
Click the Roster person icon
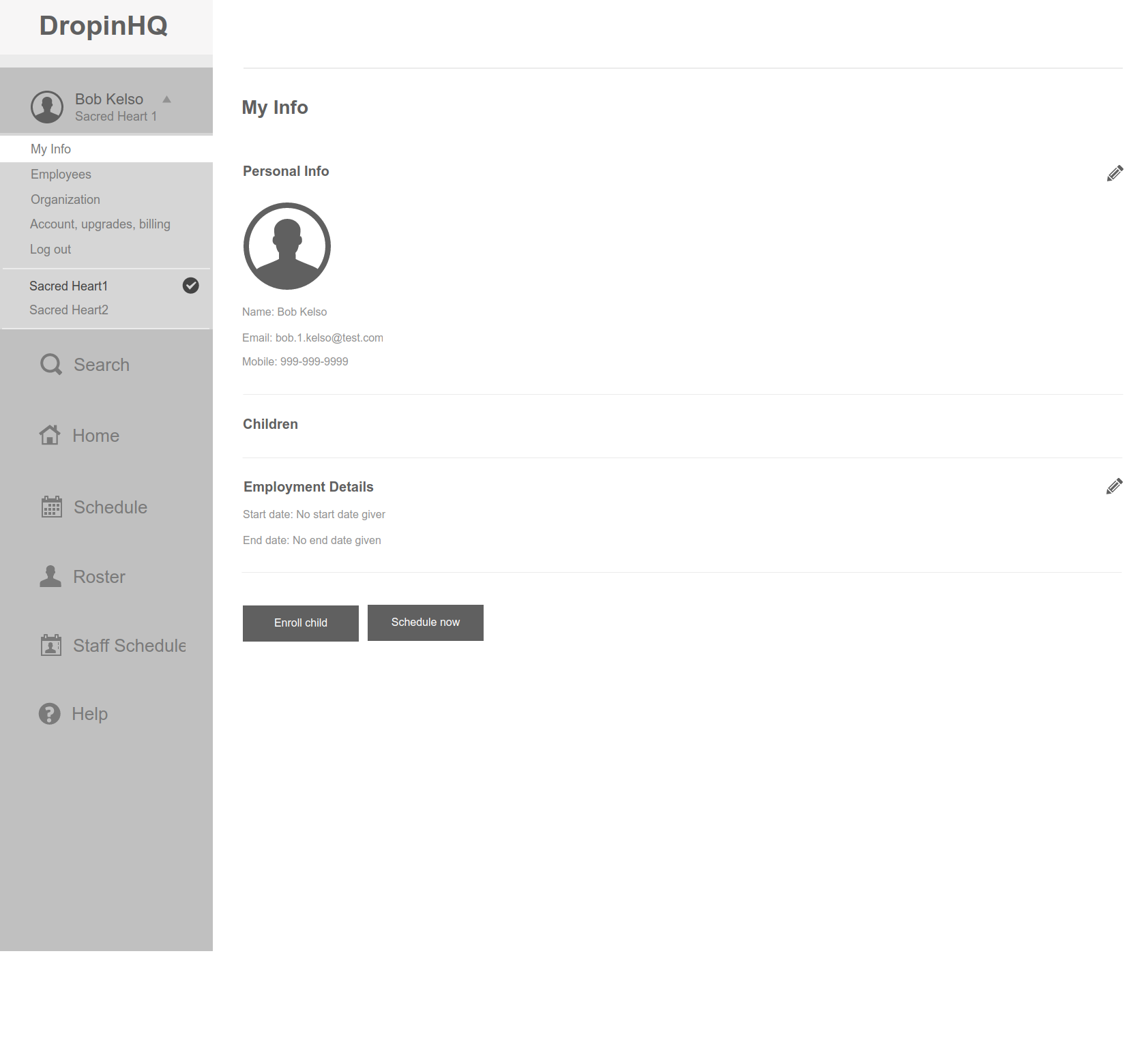[x=50, y=576]
